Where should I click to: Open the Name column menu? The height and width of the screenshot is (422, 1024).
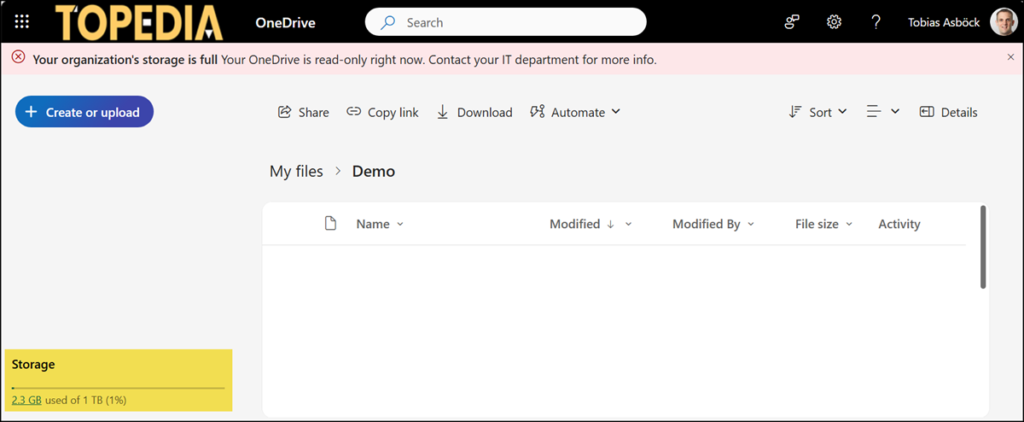pos(380,224)
